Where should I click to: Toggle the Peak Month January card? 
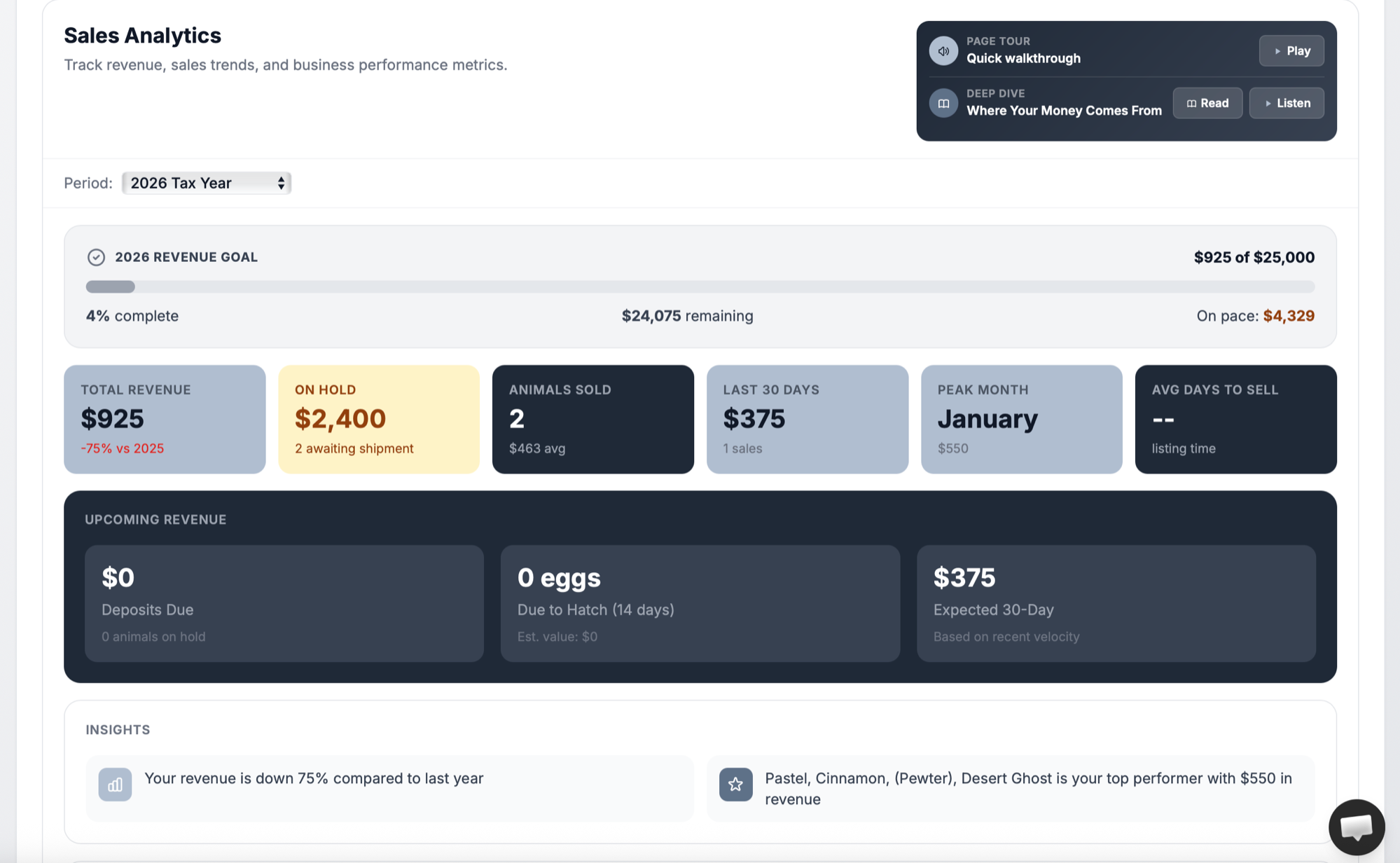[x=1021, y=419]
